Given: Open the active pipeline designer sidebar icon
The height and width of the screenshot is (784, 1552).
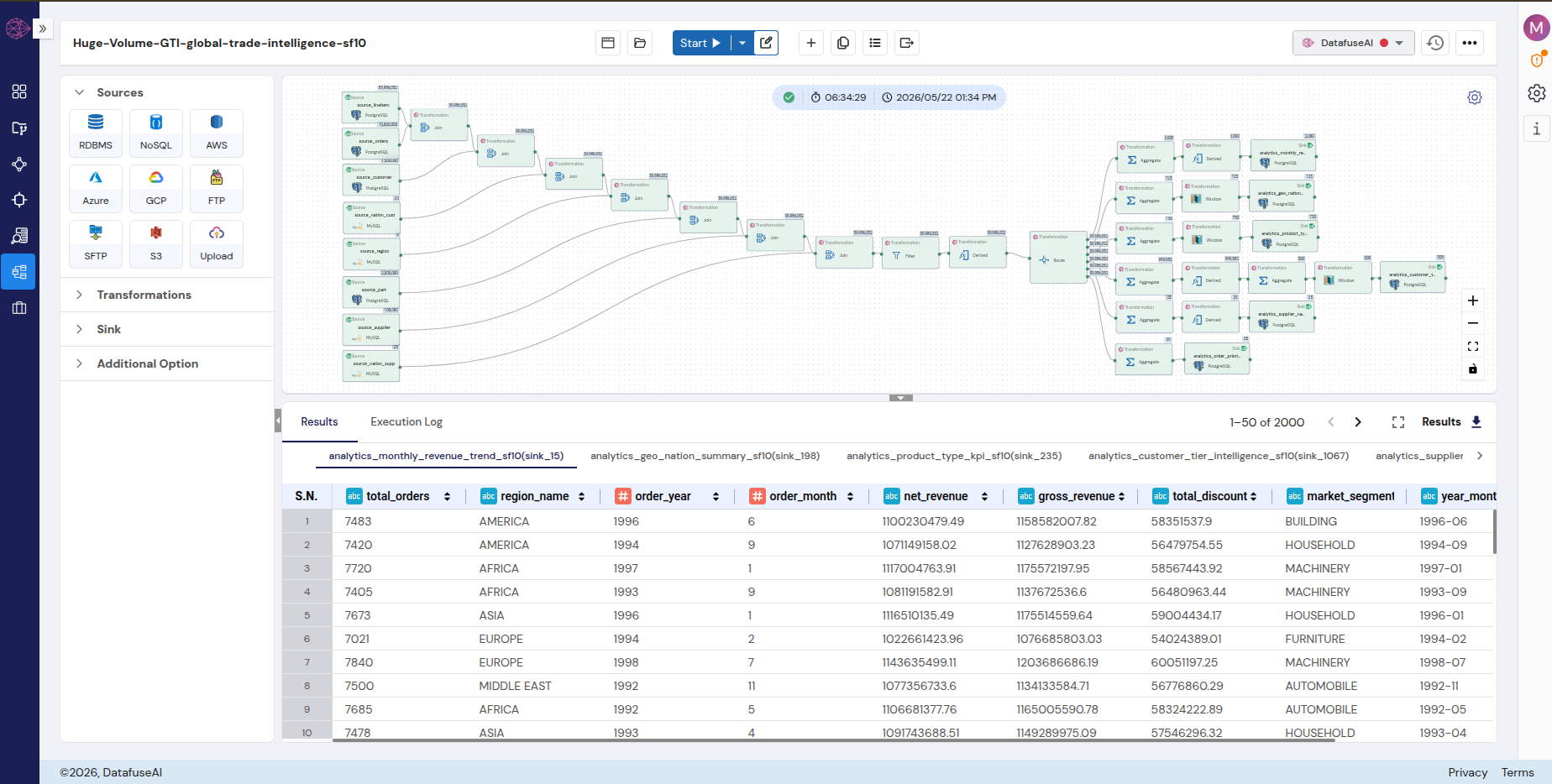Looking at the screenshot, I should click(x=18, y=272).
